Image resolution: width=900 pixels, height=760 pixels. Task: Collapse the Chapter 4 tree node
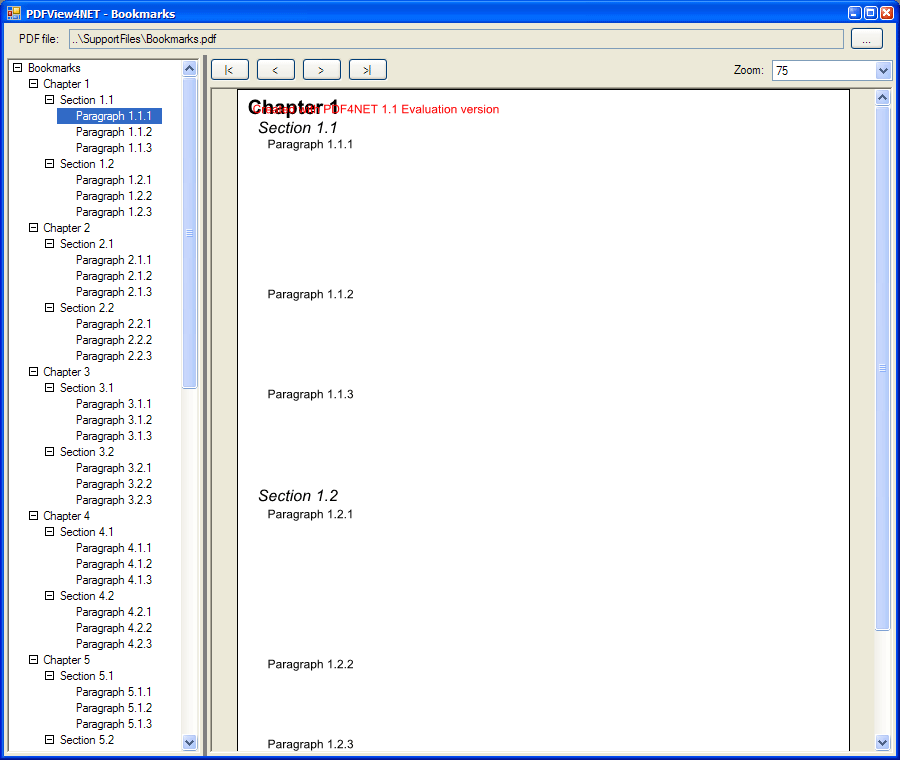tap(34, 516)
